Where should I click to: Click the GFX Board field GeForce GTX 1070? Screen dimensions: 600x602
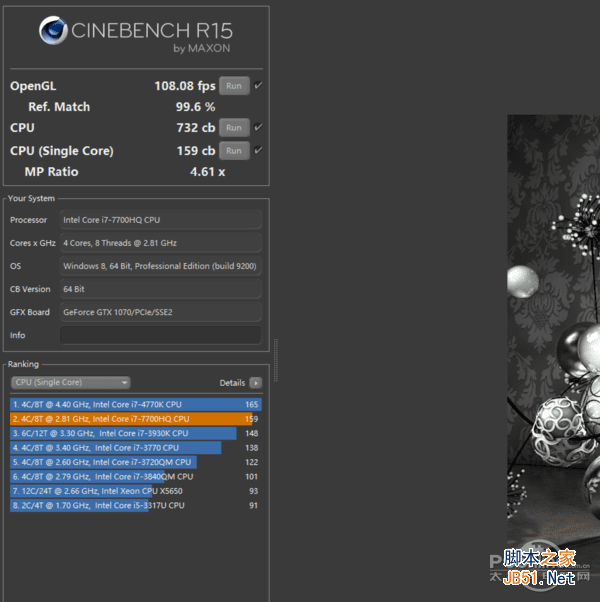tap(160, 312)
